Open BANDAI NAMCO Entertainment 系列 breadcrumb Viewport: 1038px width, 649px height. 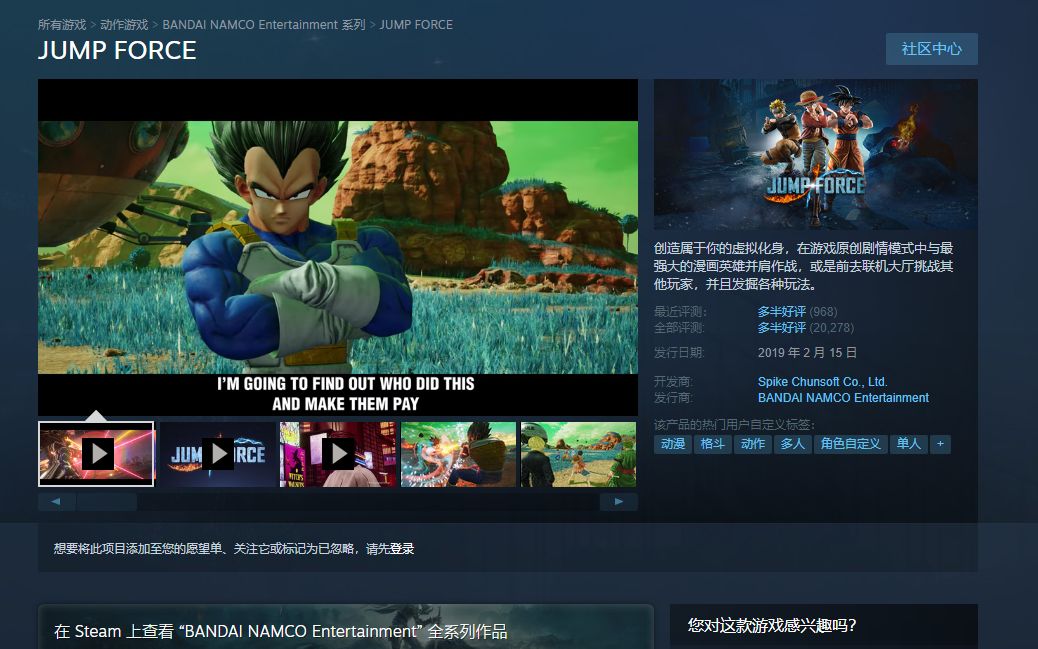tap(264, 24)
